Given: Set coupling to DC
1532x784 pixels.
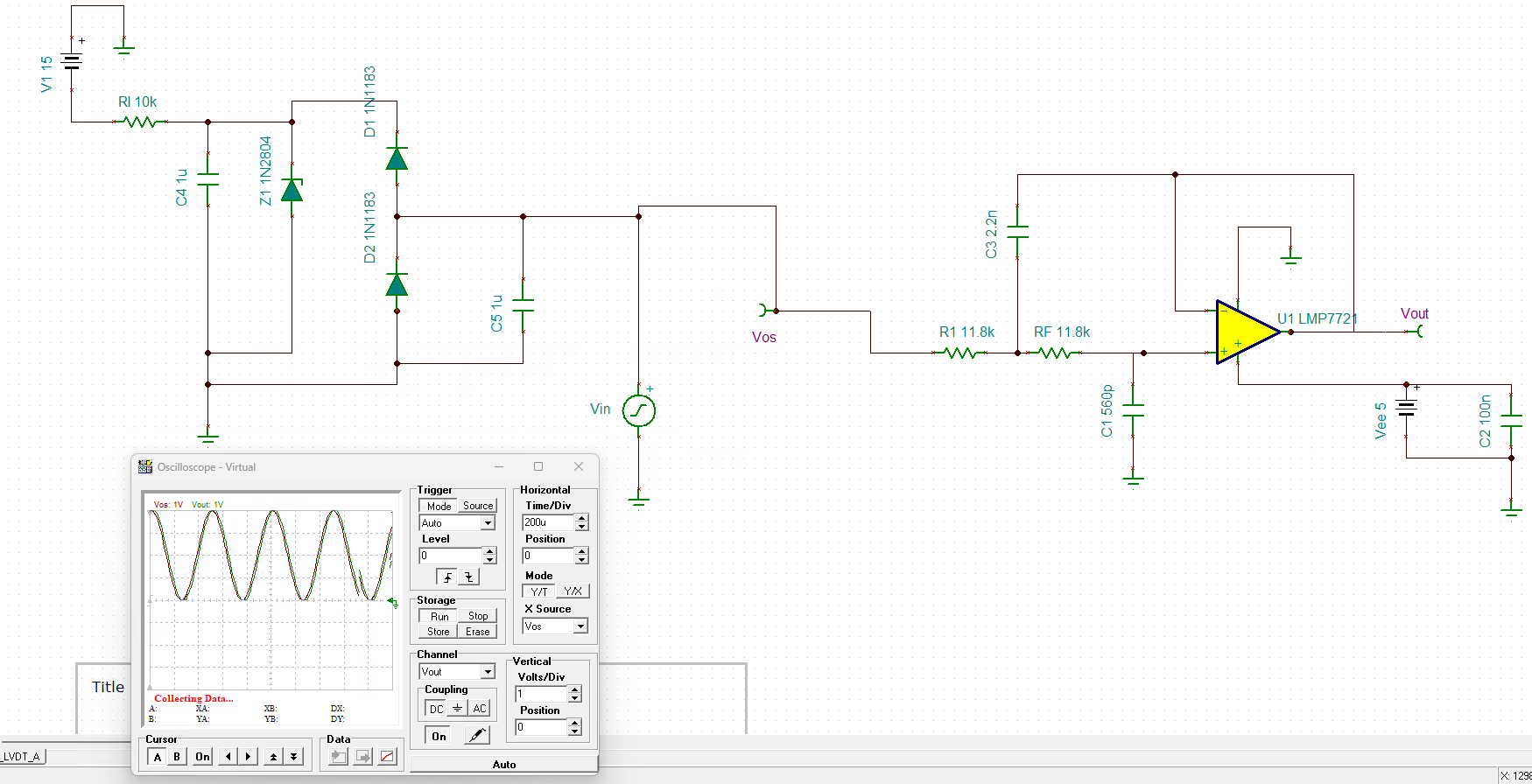Looking at the screenshot, I should pos(436,708).
